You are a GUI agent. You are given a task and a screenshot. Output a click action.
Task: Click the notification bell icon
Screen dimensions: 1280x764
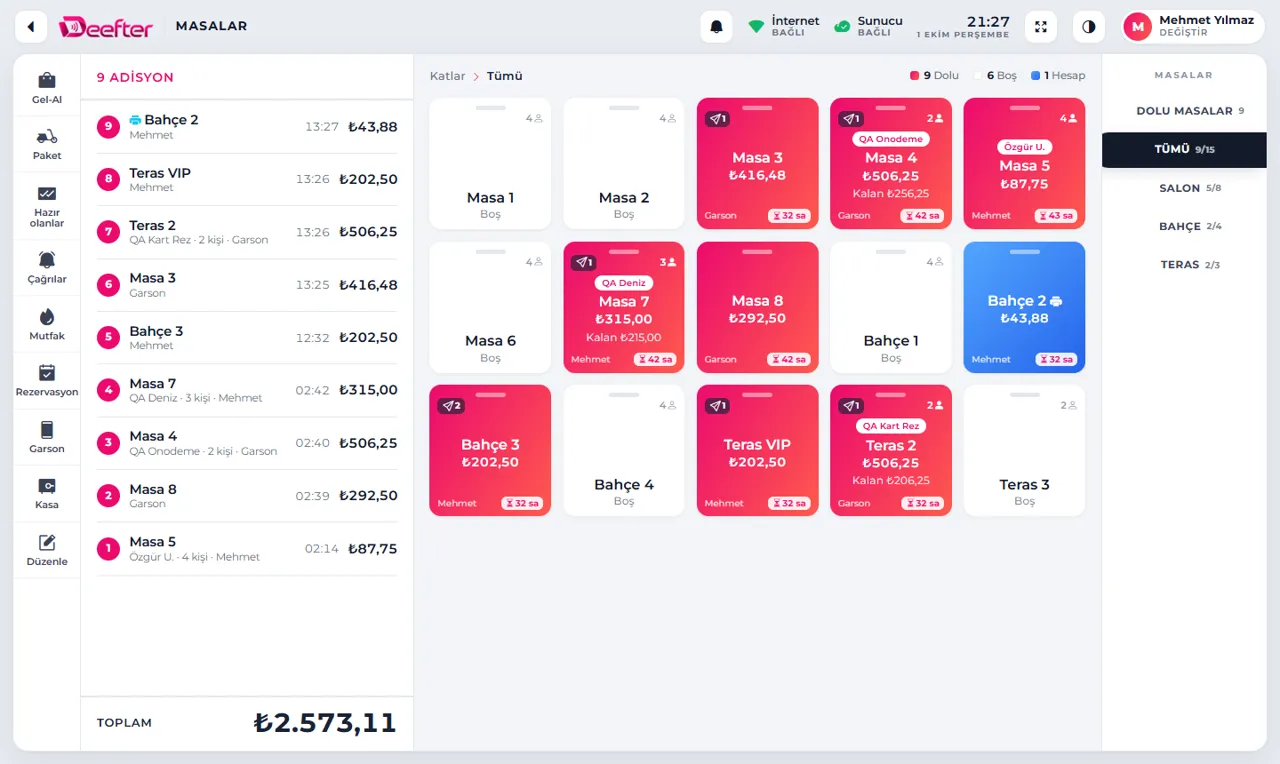pos(716,27)
